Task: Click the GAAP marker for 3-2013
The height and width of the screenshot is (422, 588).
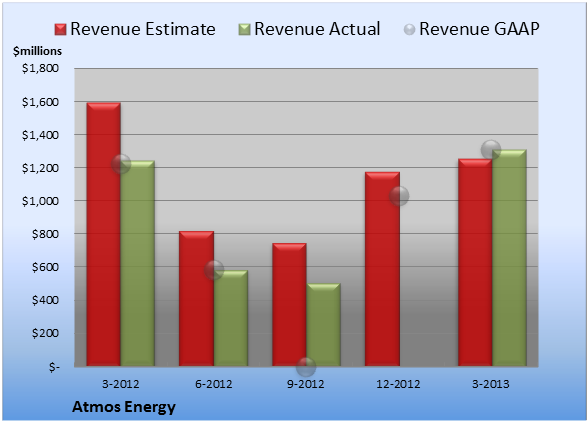Action: (491, 150)
